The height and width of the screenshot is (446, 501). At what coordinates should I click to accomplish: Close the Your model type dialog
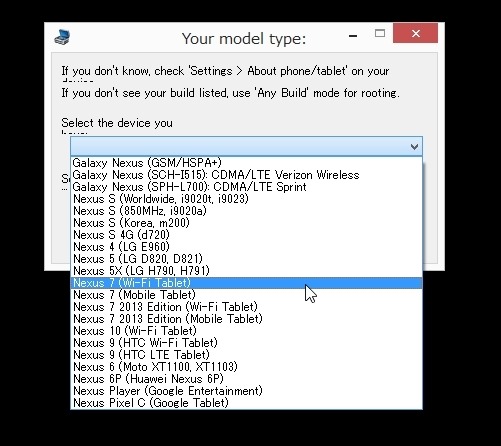(x=415, y=33)
